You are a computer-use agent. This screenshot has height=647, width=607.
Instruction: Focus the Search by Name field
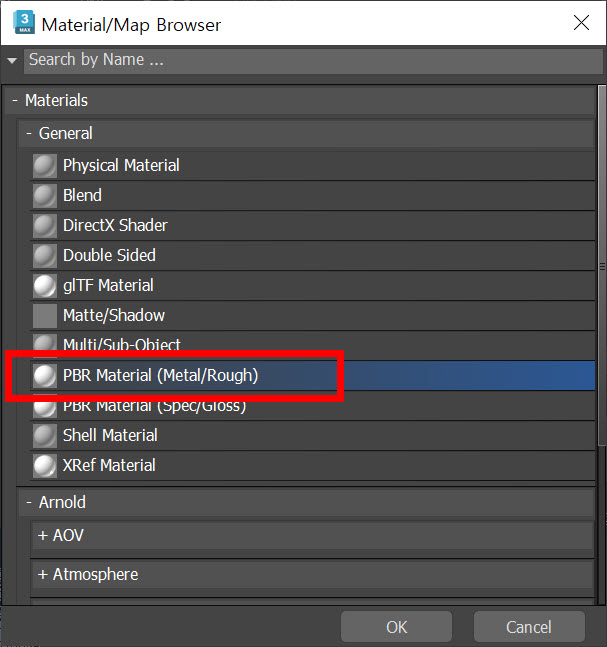click(313, 61)
